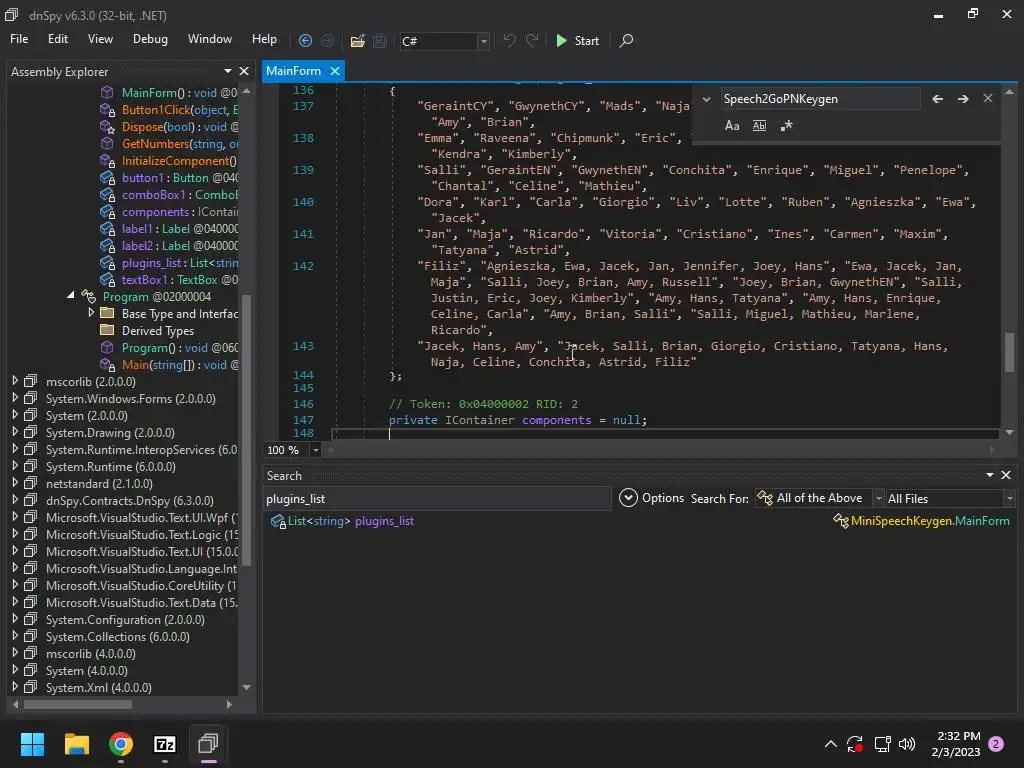Open File Explorer from taskbar

click(76, 744)
